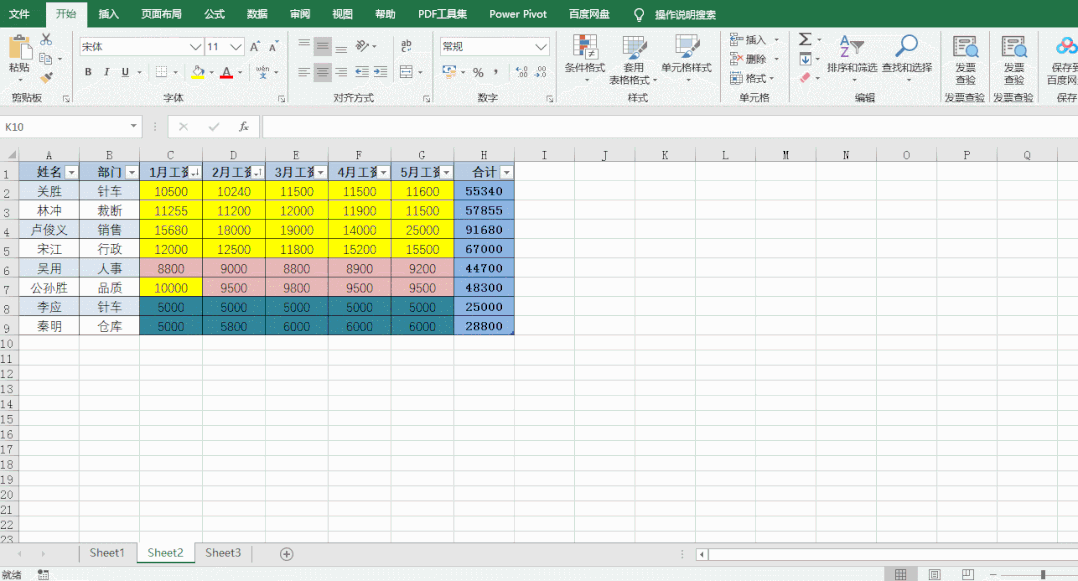This screenshot has height=581, width=1078.
Task: Toggle middle vertical alignment
Action: point(322,47)
